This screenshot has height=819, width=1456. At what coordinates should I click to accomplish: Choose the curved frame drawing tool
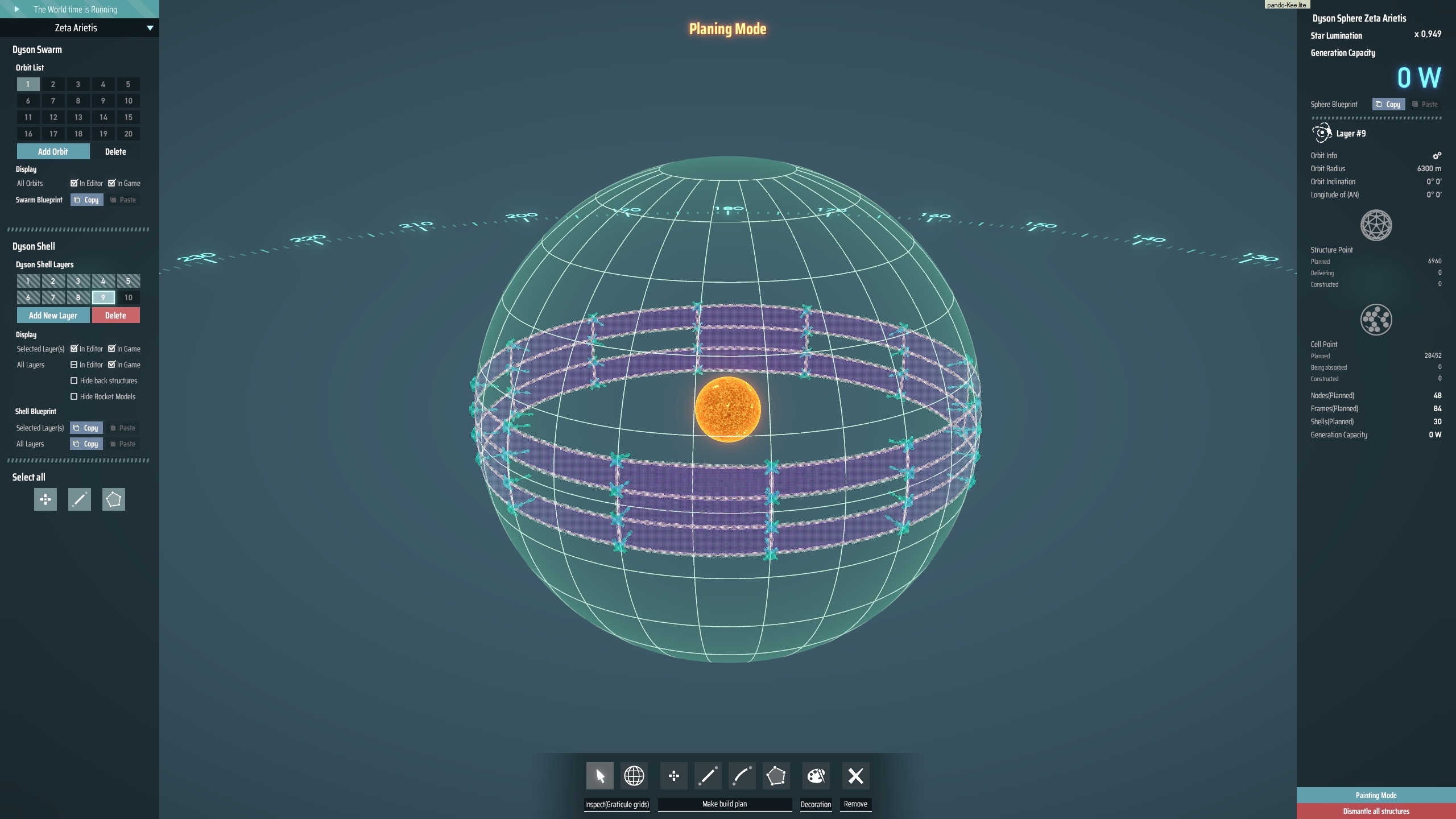click(x=741, y=775)
